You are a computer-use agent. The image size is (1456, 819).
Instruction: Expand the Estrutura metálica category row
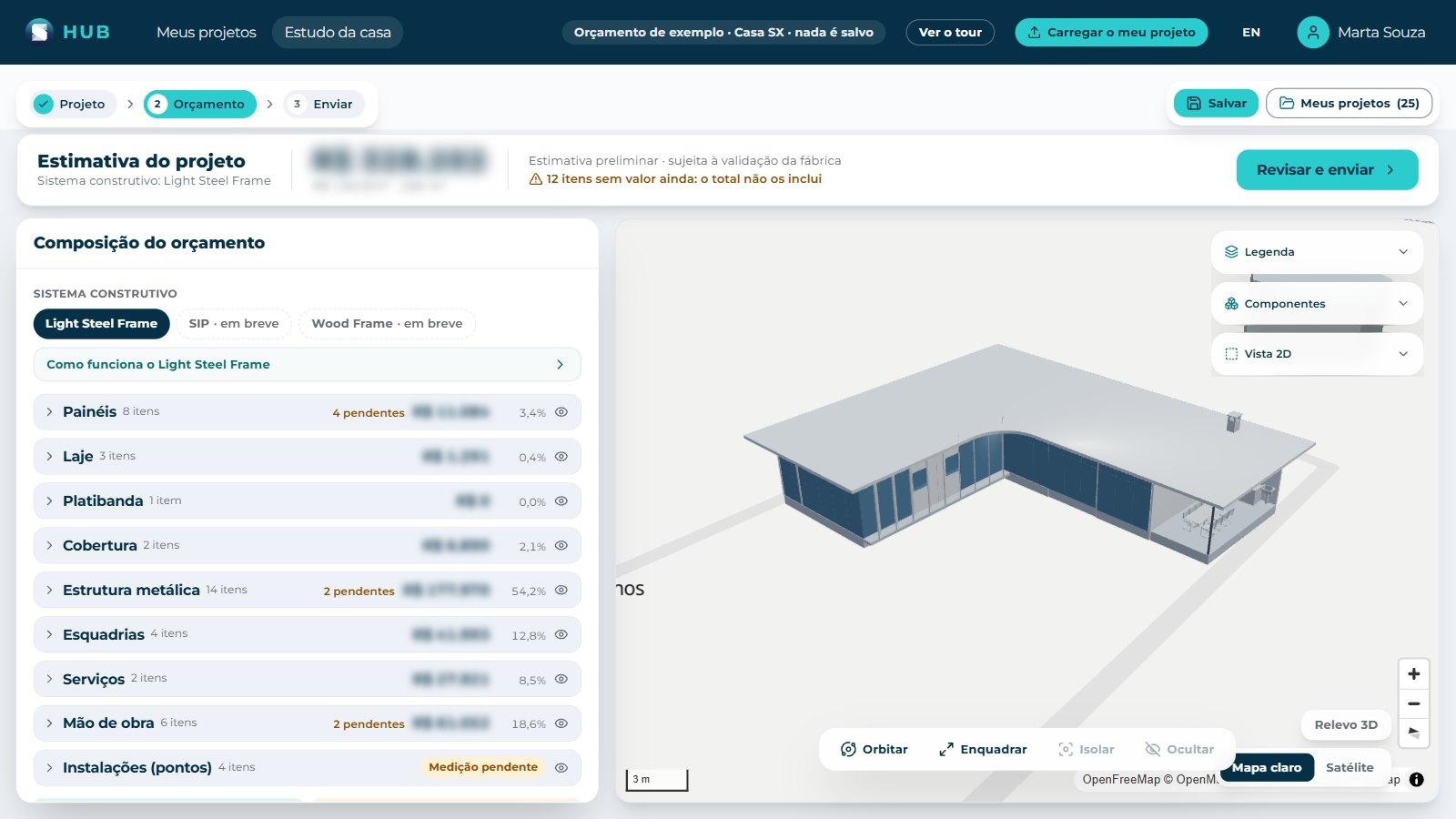coord(307,590)
